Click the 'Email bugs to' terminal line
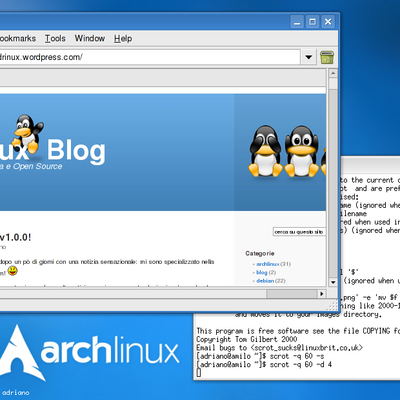This screenshot has width=400, height=400. pyautogui.click(x=279, y=348)
